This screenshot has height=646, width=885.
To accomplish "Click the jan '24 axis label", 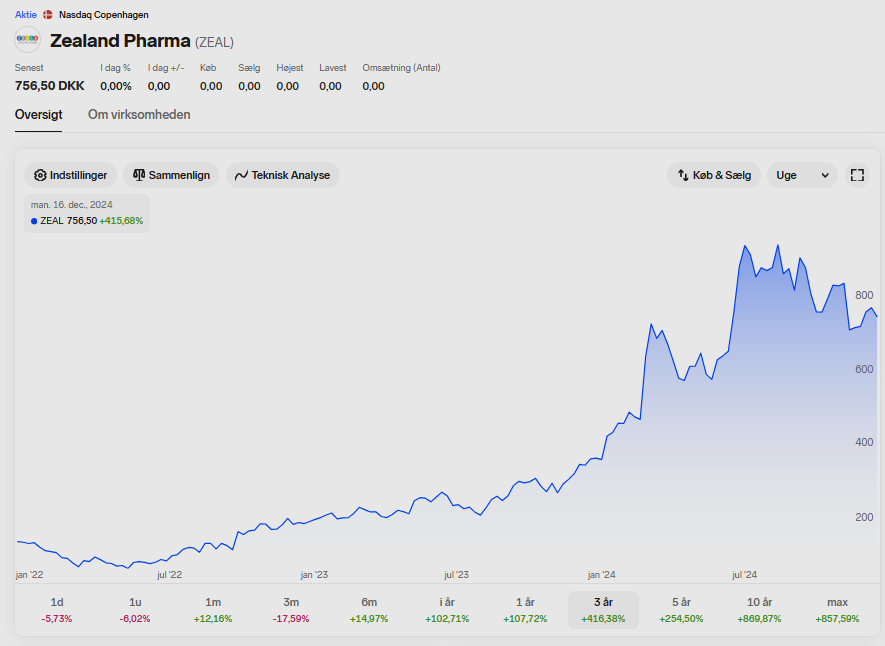I will (602, 575).
